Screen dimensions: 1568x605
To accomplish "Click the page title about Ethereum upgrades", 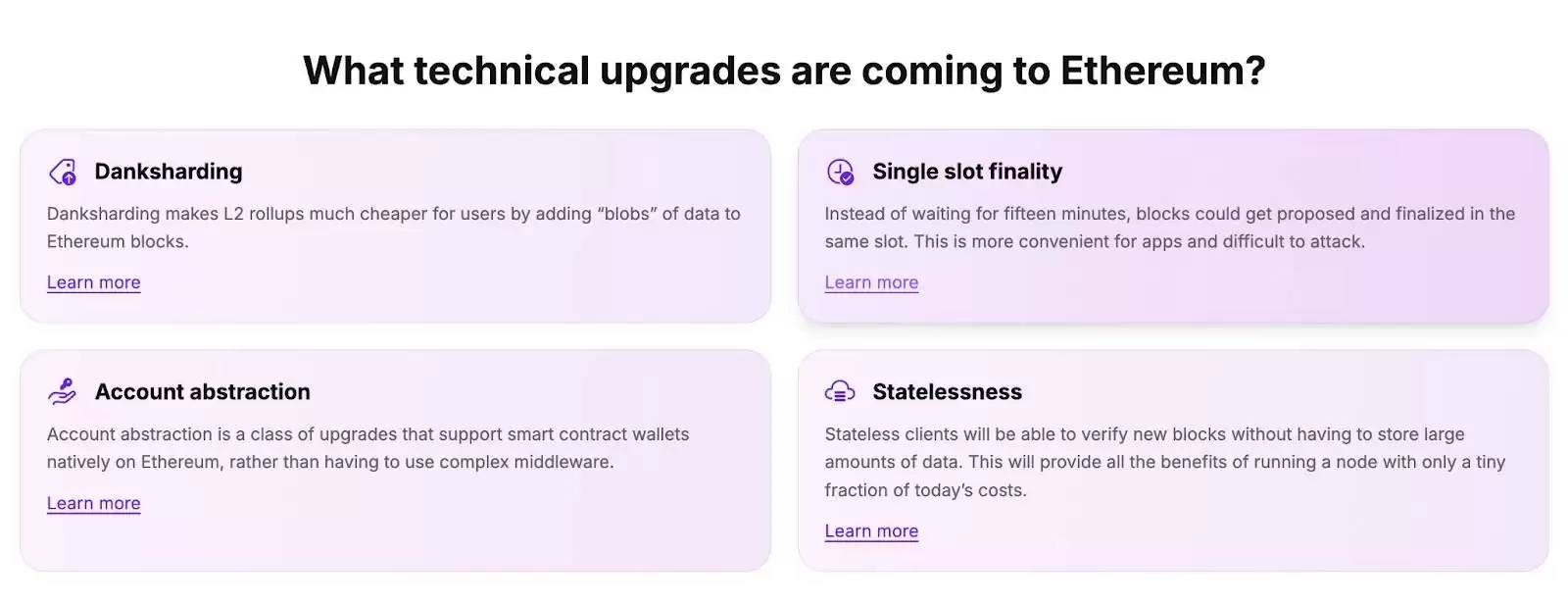I will click(x=784, y=71).
